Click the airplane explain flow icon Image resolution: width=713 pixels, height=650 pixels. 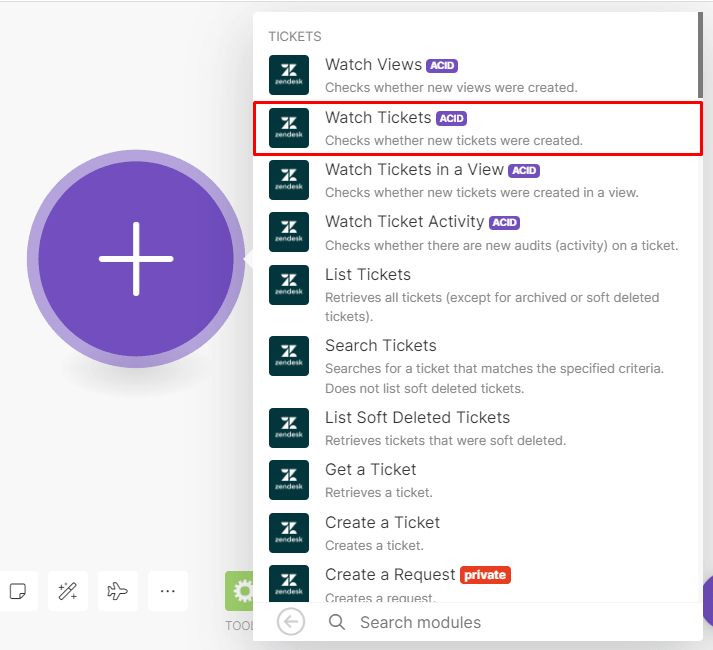click(x=118, y=591)
